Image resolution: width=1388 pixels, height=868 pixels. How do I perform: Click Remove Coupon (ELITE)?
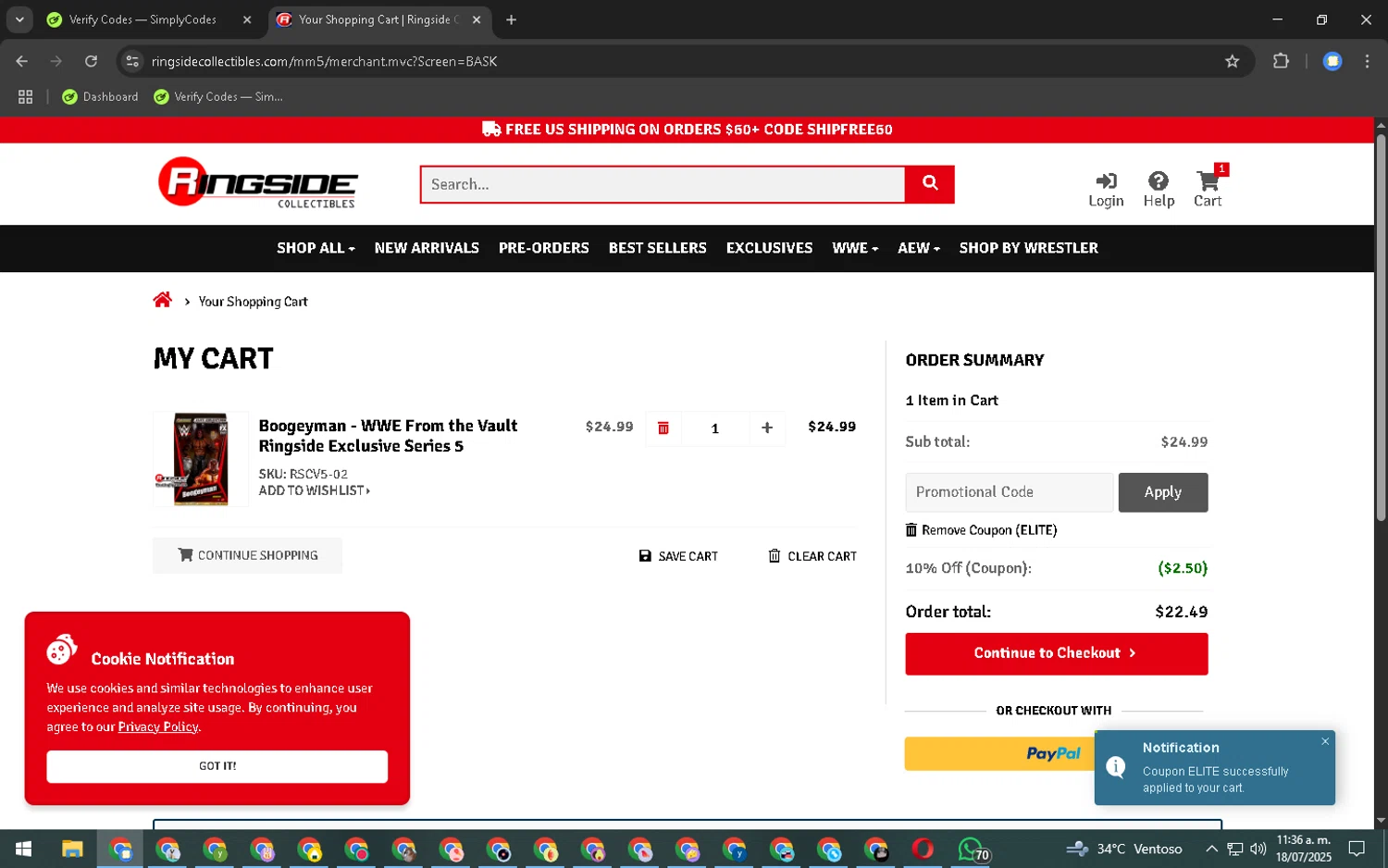tap(981, 530)
